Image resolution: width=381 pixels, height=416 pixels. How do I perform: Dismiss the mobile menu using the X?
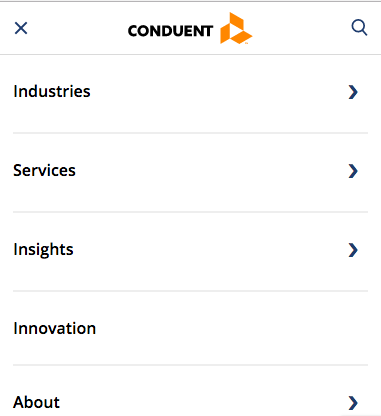(21, 28)
